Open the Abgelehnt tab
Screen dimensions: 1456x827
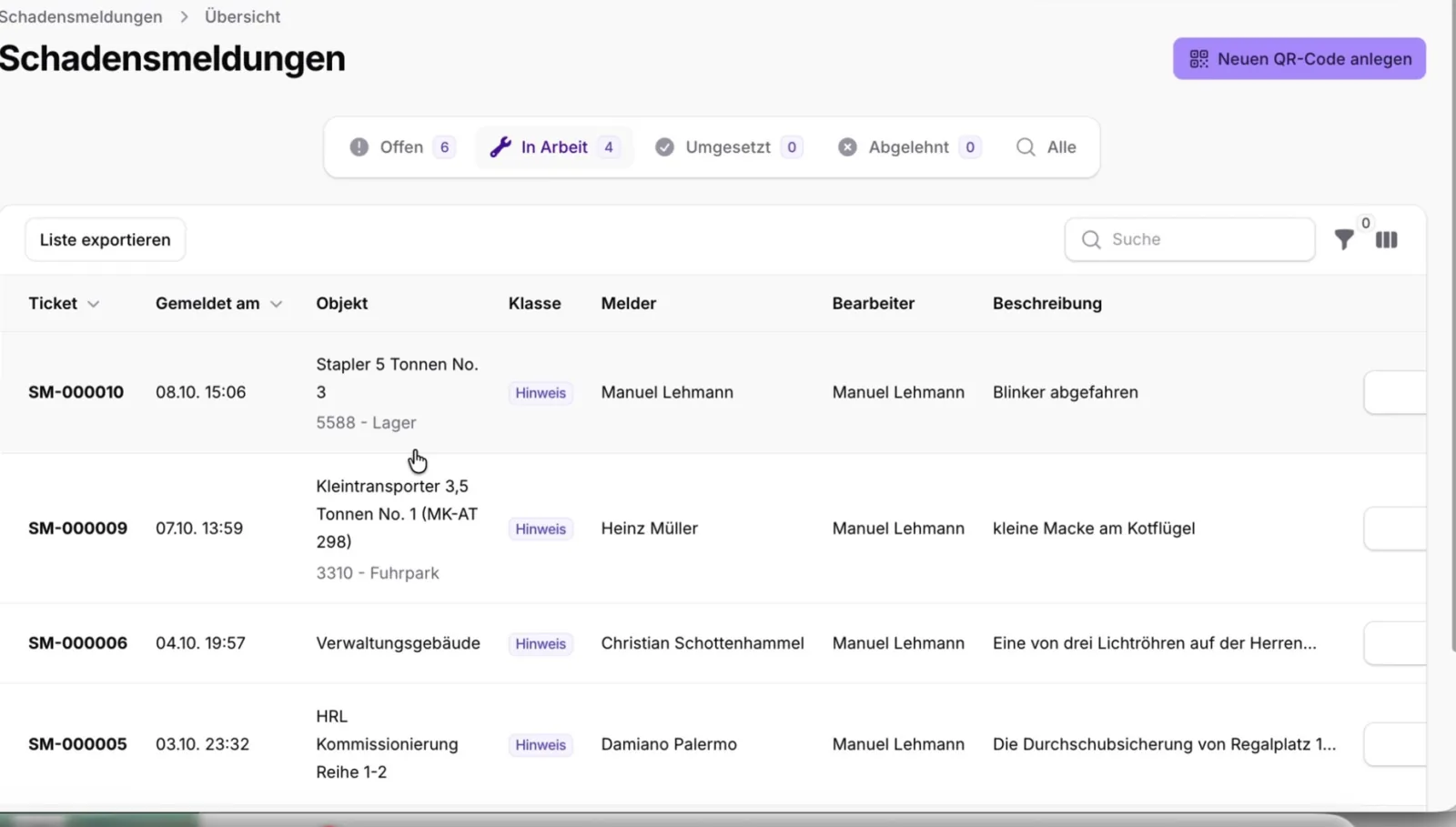click(x=909, y=147)
